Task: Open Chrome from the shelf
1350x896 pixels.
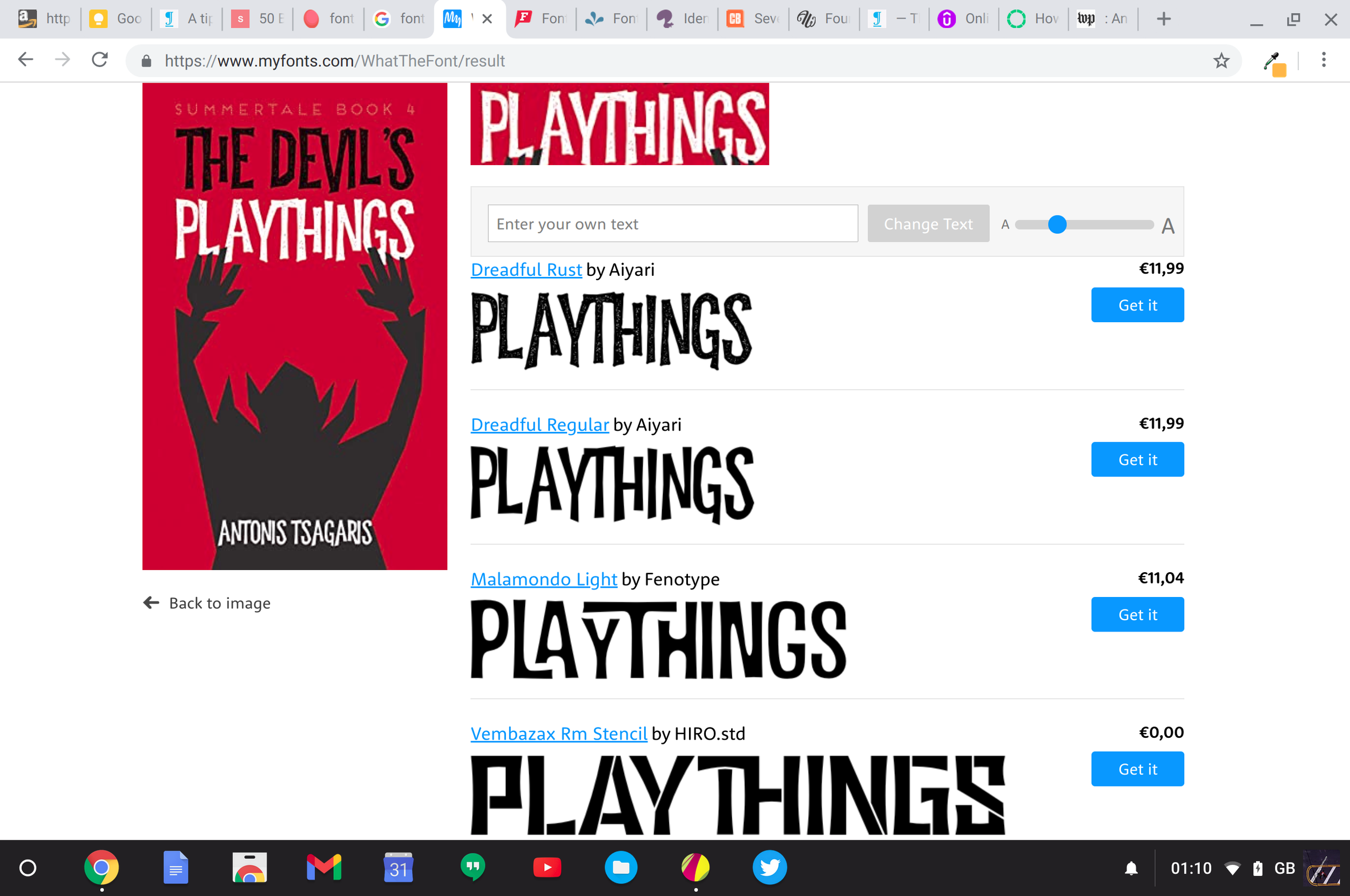Action: click(x=101, y=867)
